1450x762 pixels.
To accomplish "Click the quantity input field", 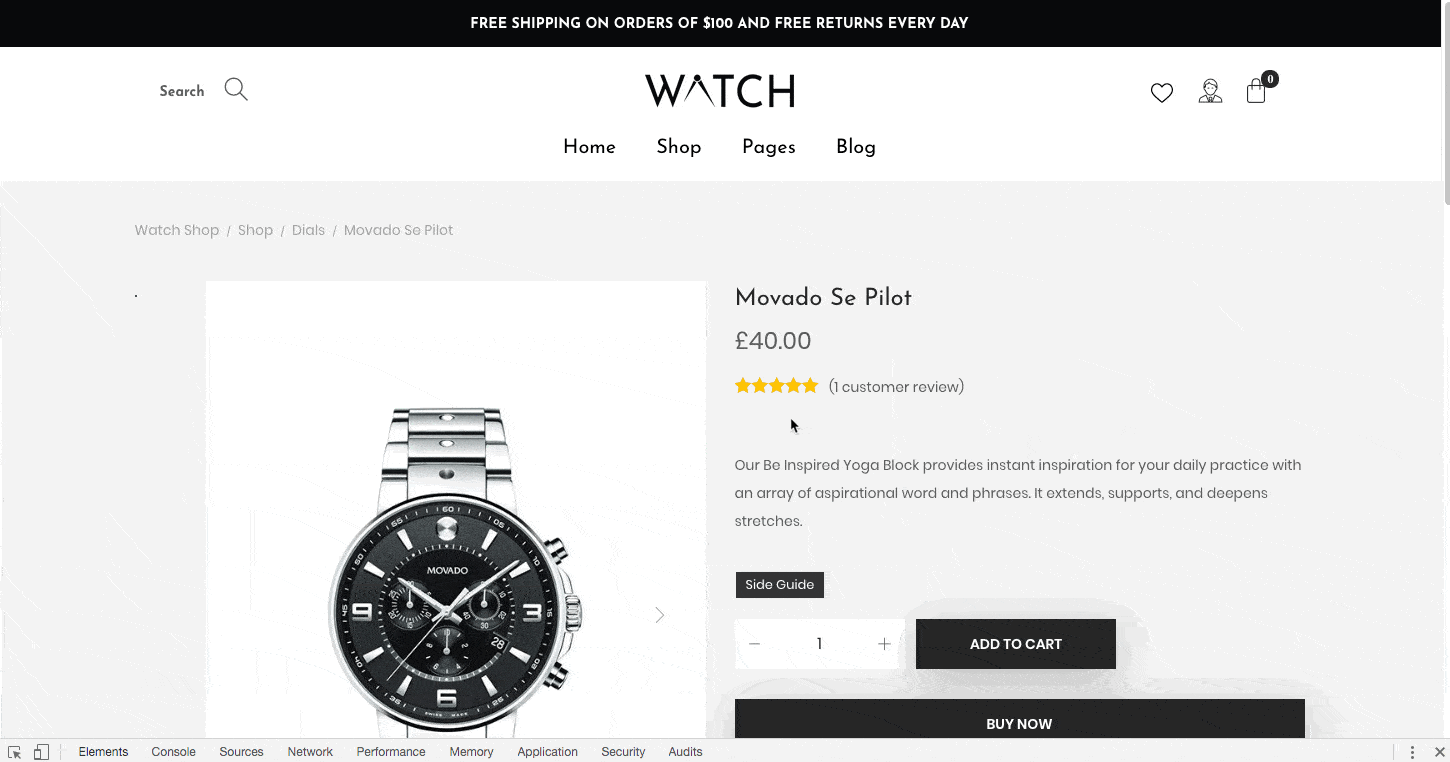I will click(819, 644).
